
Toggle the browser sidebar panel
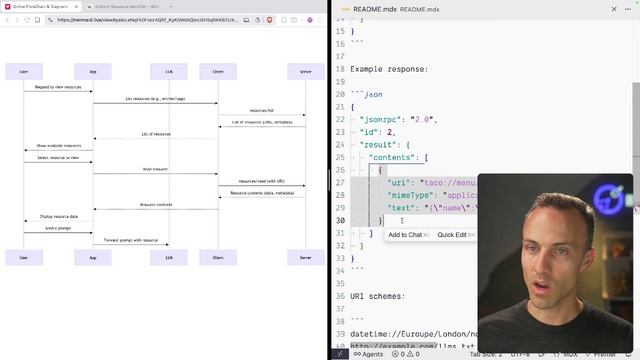point(284,20)
